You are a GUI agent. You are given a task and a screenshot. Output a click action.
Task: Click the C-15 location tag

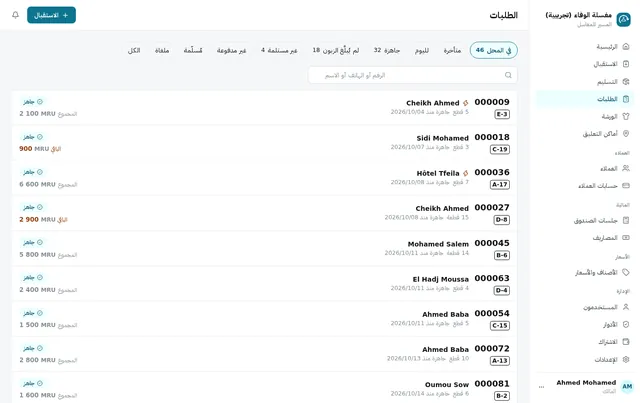[x=500, y=325]
